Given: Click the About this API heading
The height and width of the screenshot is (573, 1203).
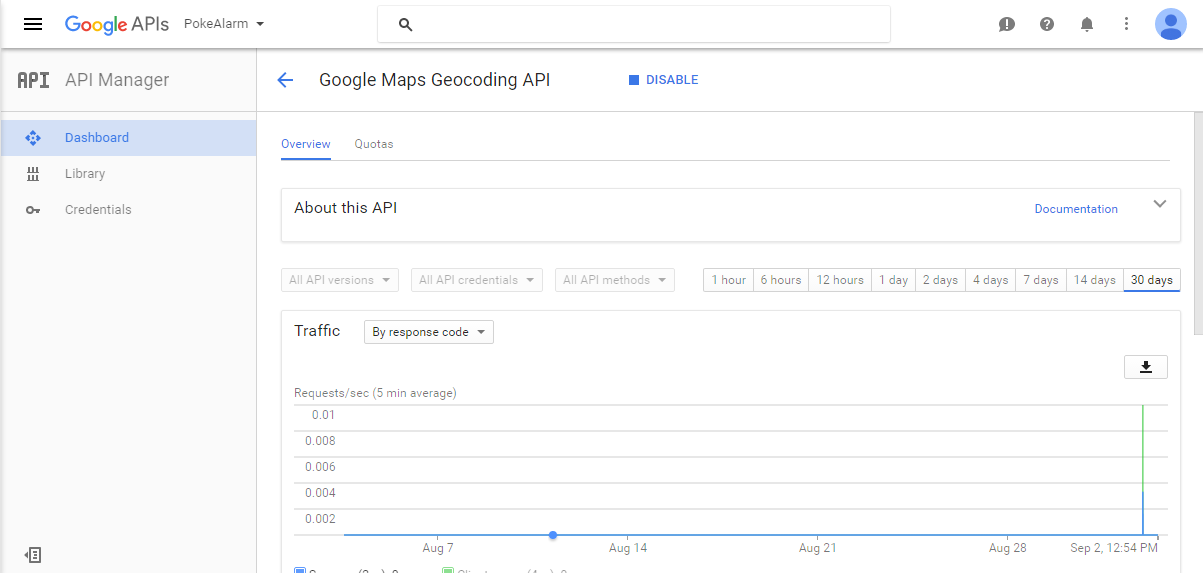Looking at the screenshot, I should (x=346, y=208).
